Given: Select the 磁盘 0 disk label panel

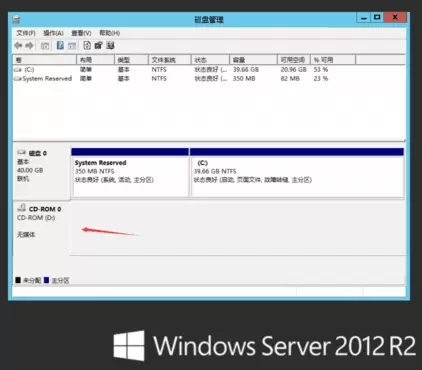Looking at the screenshot, I should [42, 171].
